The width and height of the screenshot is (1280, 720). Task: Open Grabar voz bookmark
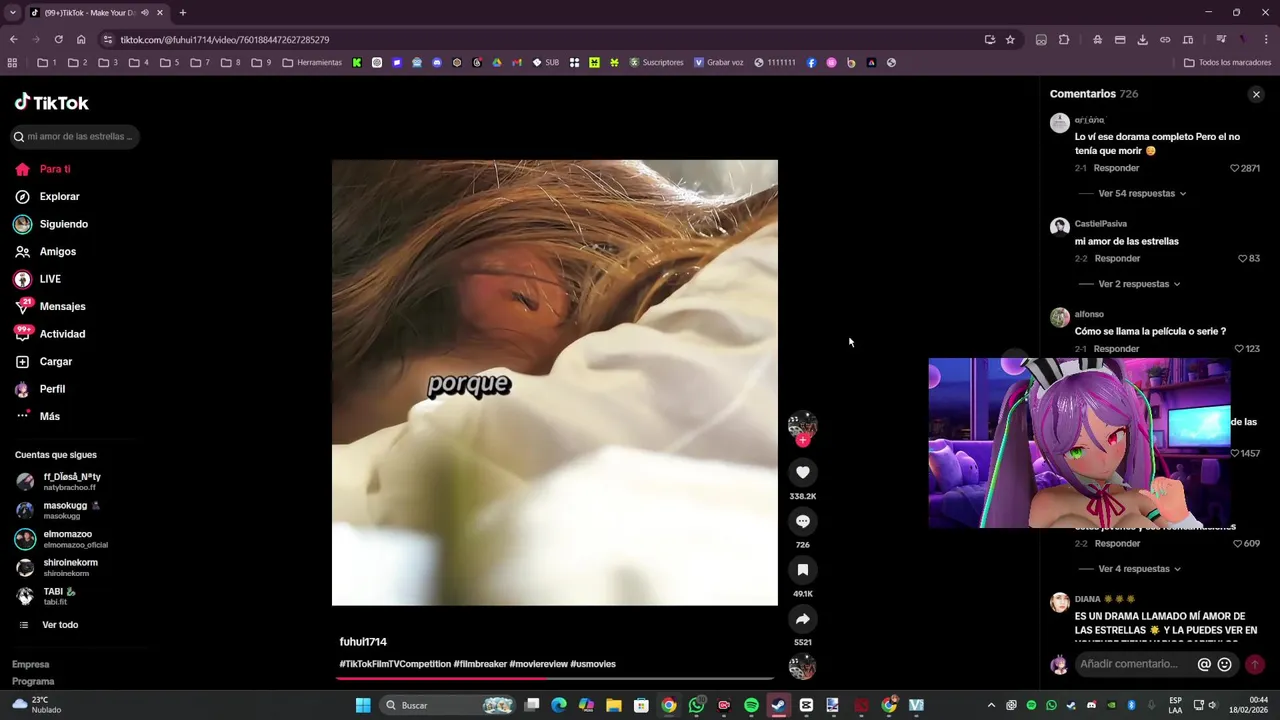718,62
